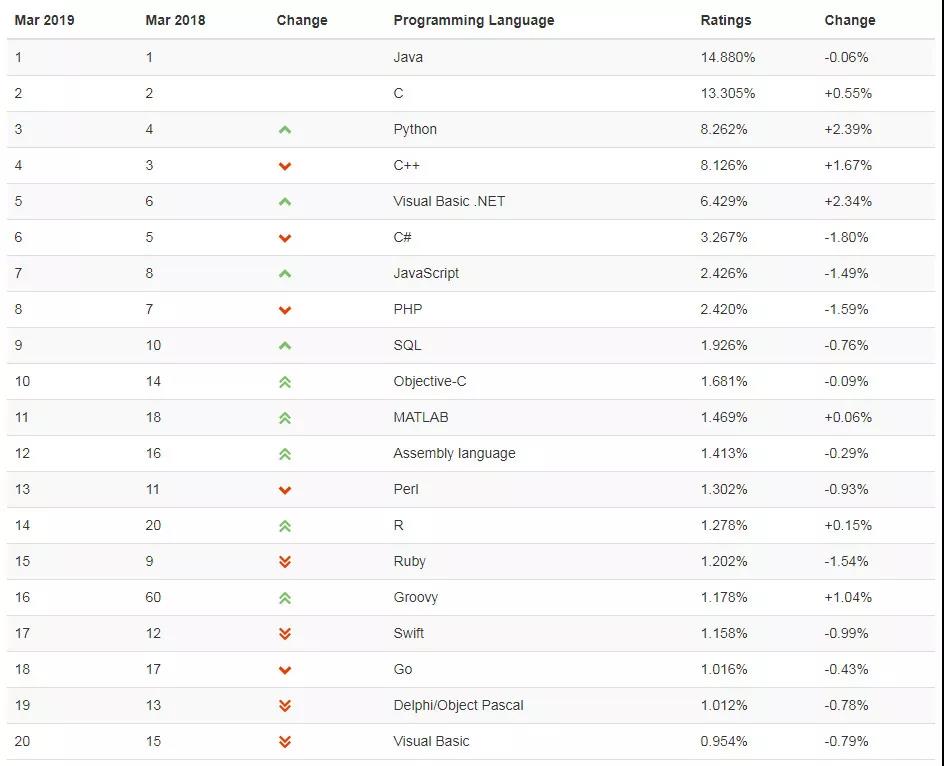Click the Mar 2019 column header

click(x=45, y=20)
